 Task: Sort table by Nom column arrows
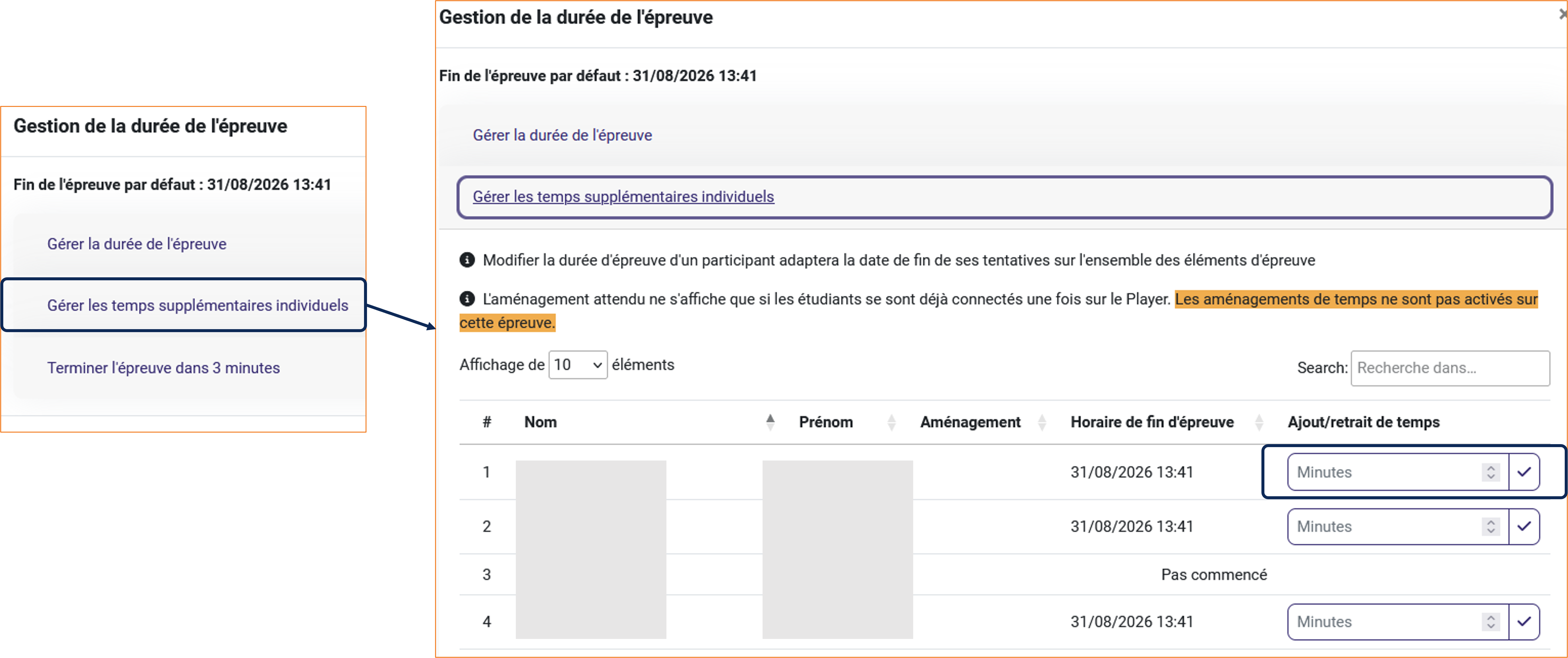pyautogui.click(x=770, y=422)
